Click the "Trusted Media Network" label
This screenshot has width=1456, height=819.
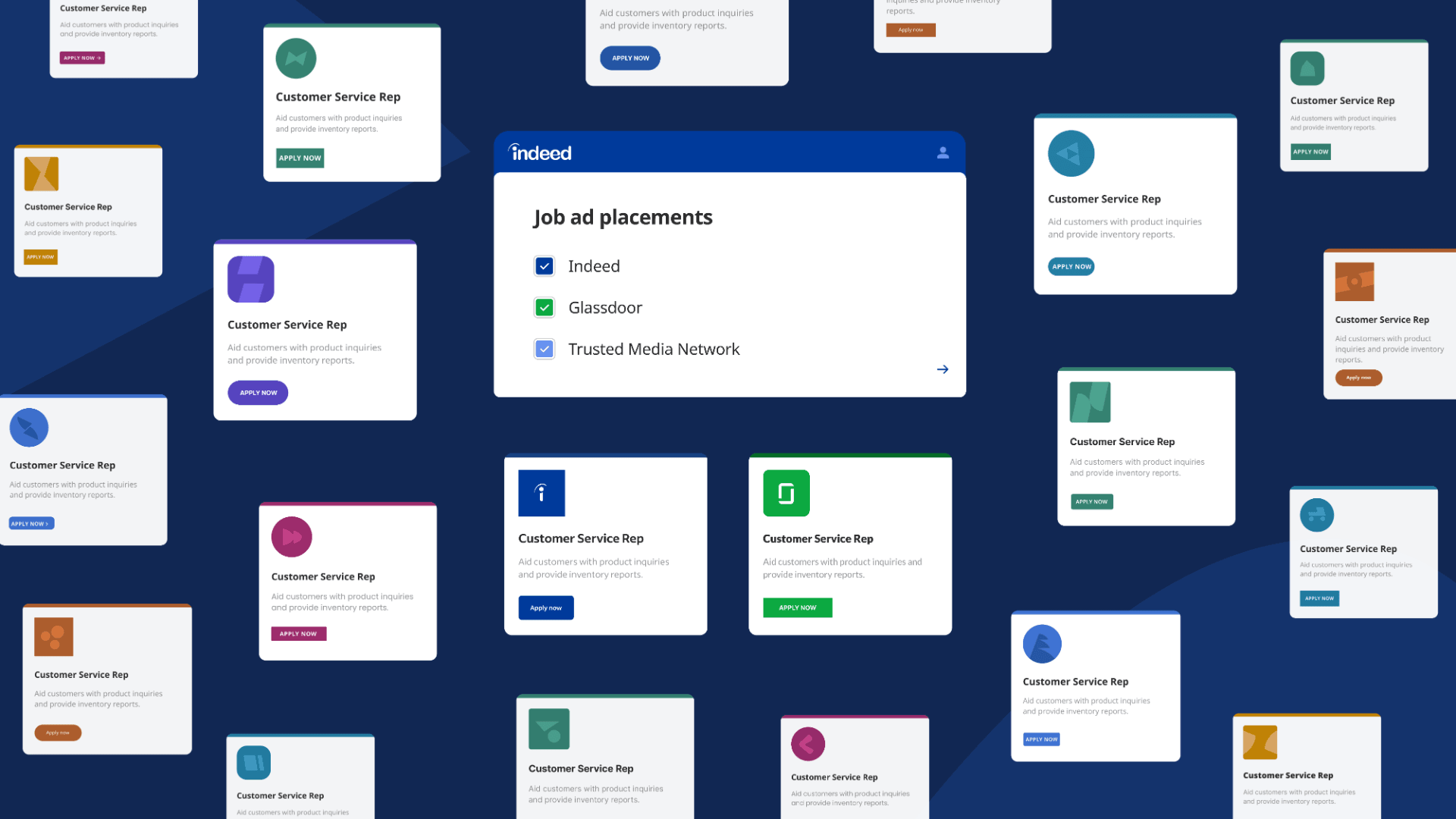(x=654, y=349)
